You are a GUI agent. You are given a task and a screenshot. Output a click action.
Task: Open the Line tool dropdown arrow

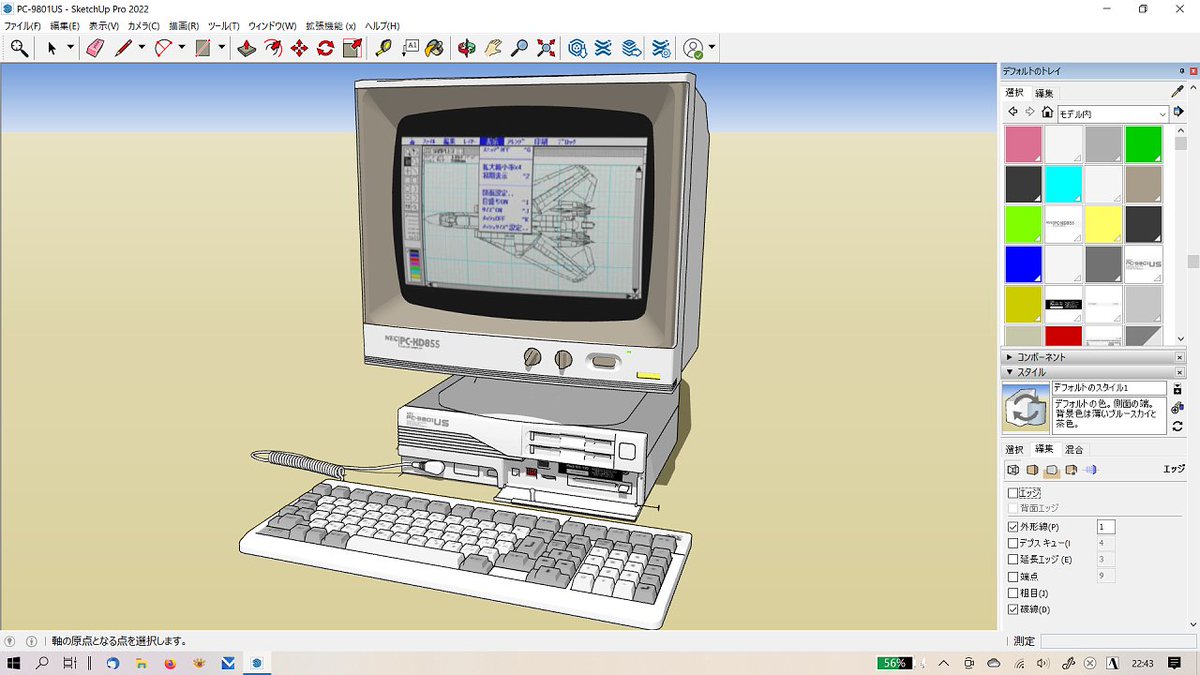(141, 47)
